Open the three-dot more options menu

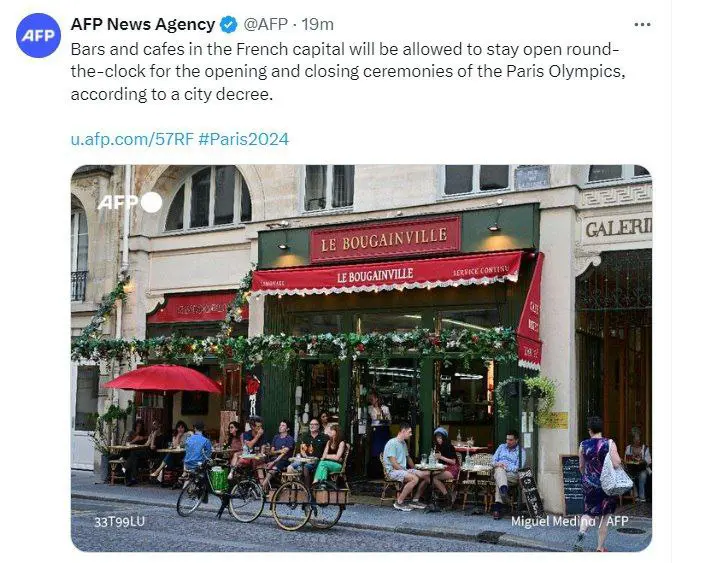tap(642, 25)
